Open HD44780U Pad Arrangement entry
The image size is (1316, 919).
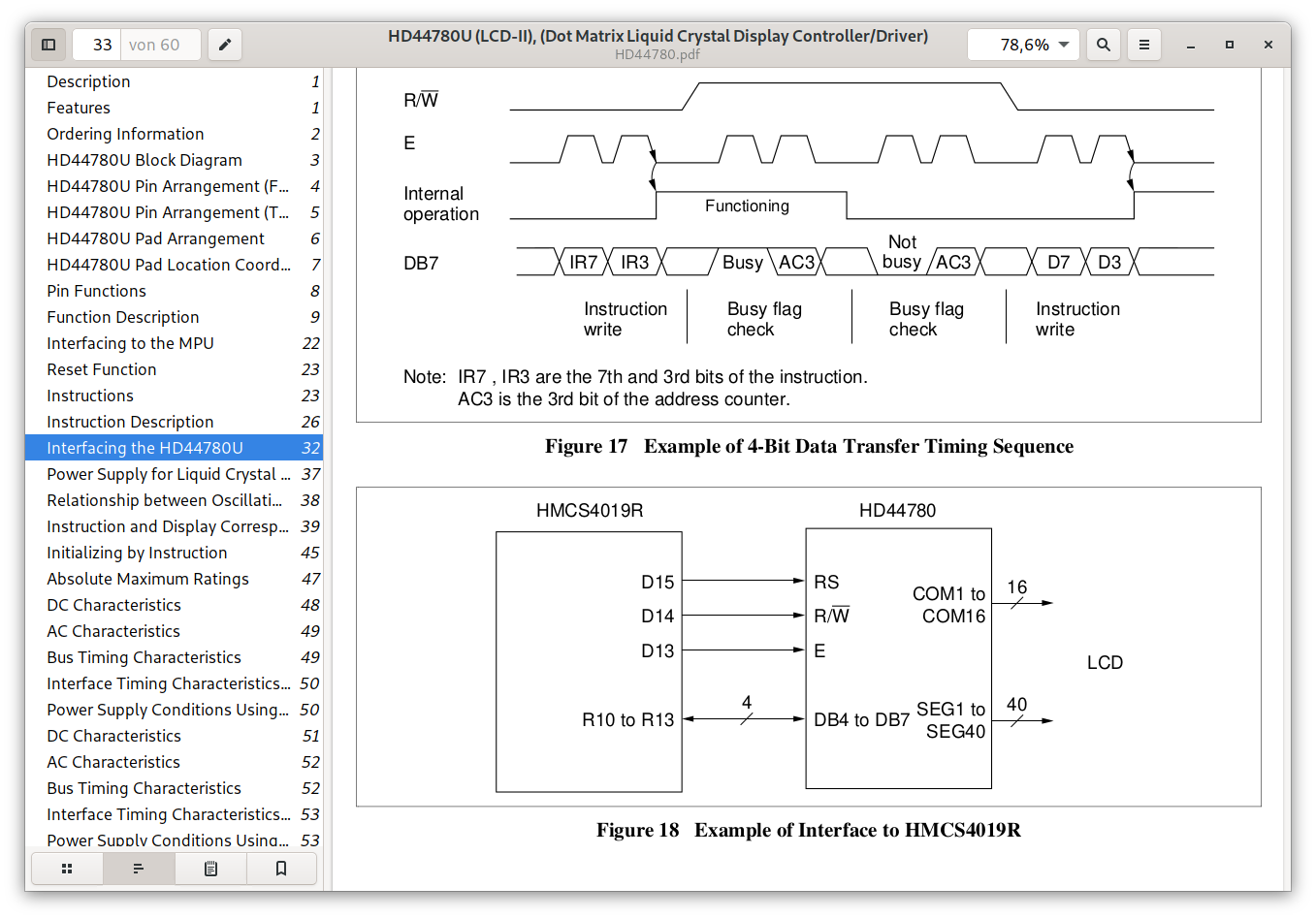click(174, 238)
